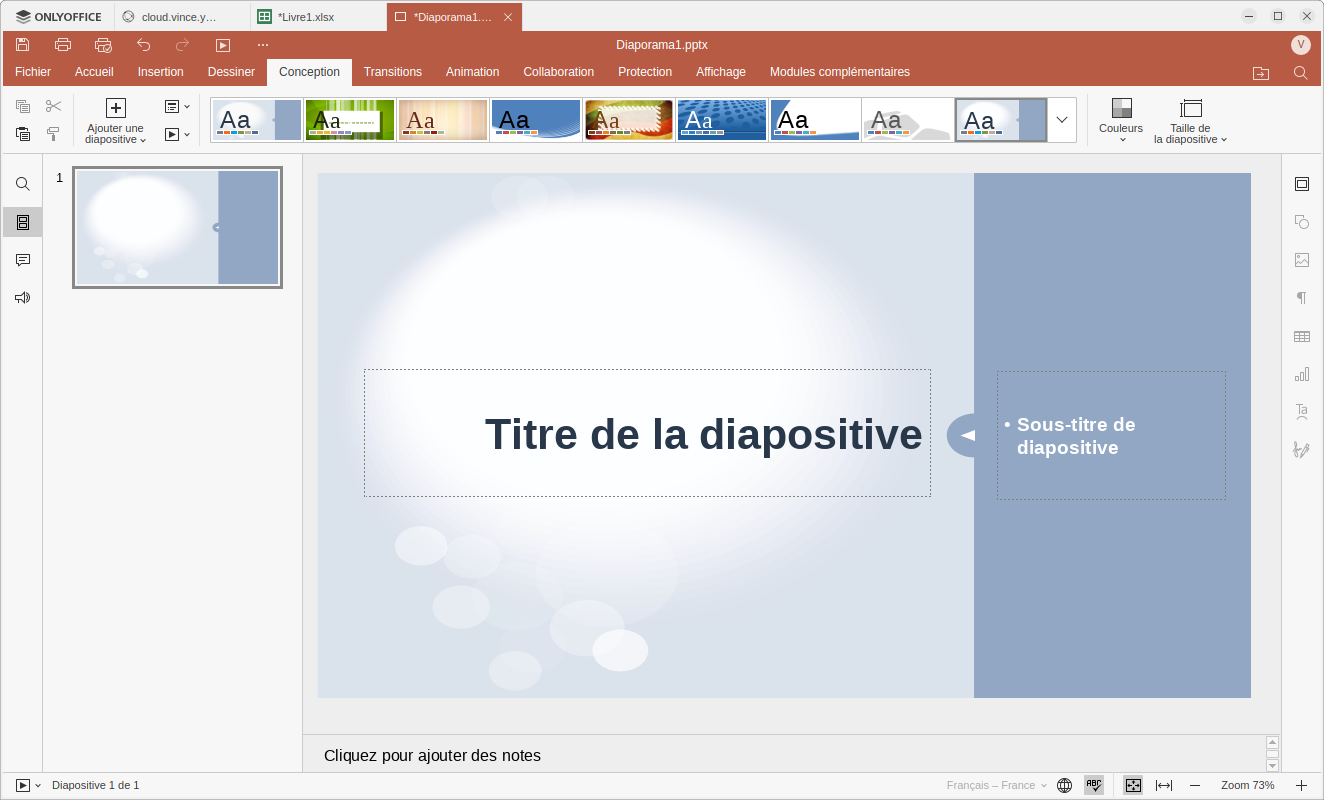Click the Undo arrow icon
This screenshot has height=800, width=1324.
pos(143,45)
